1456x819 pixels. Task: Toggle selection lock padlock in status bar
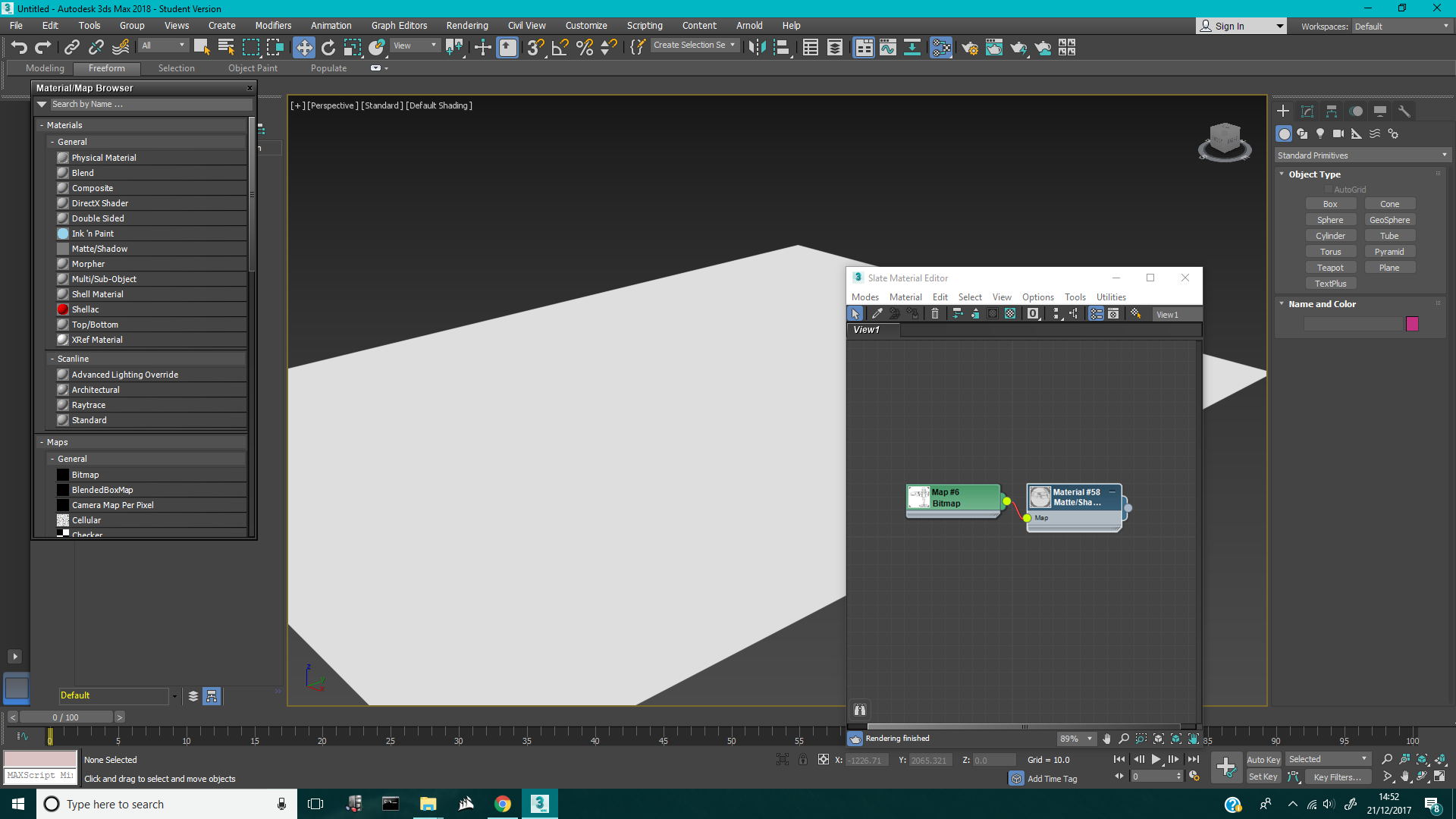[803, 759]
